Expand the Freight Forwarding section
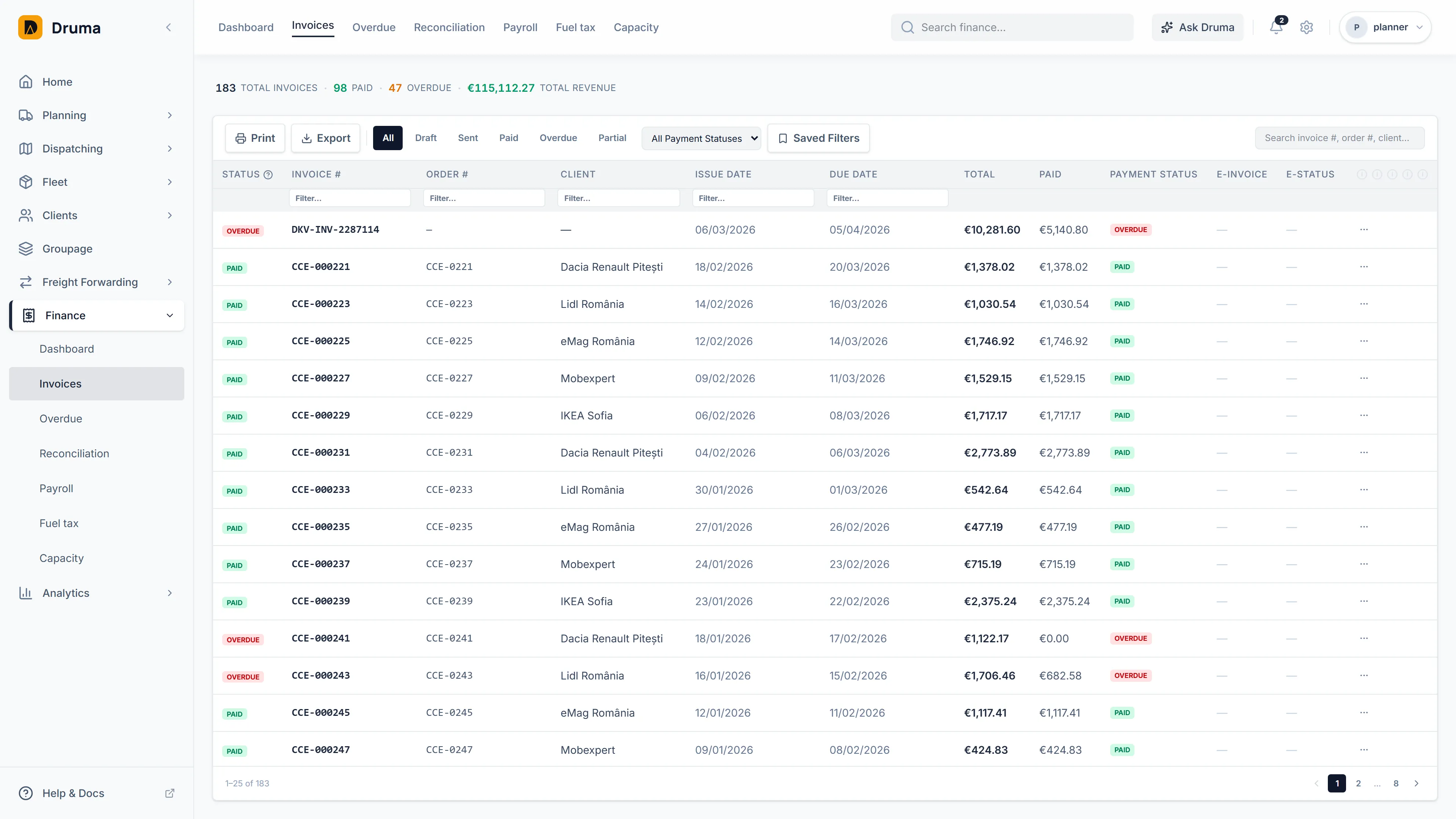This screenshot has width=1456, height=819. [x=169, y=282]
